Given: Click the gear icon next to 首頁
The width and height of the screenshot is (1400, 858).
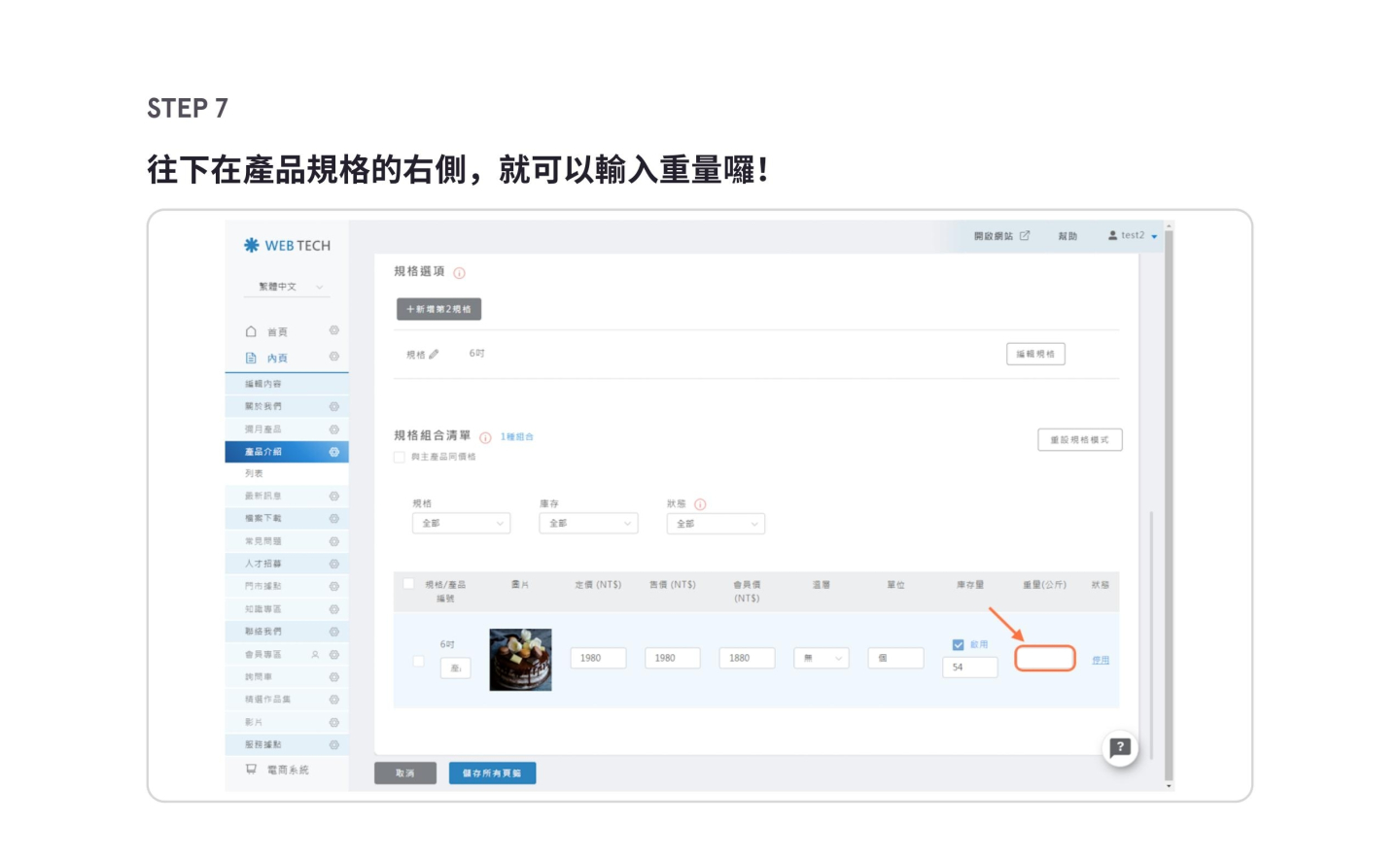Looking at the screenshot, I should (333, 331).
